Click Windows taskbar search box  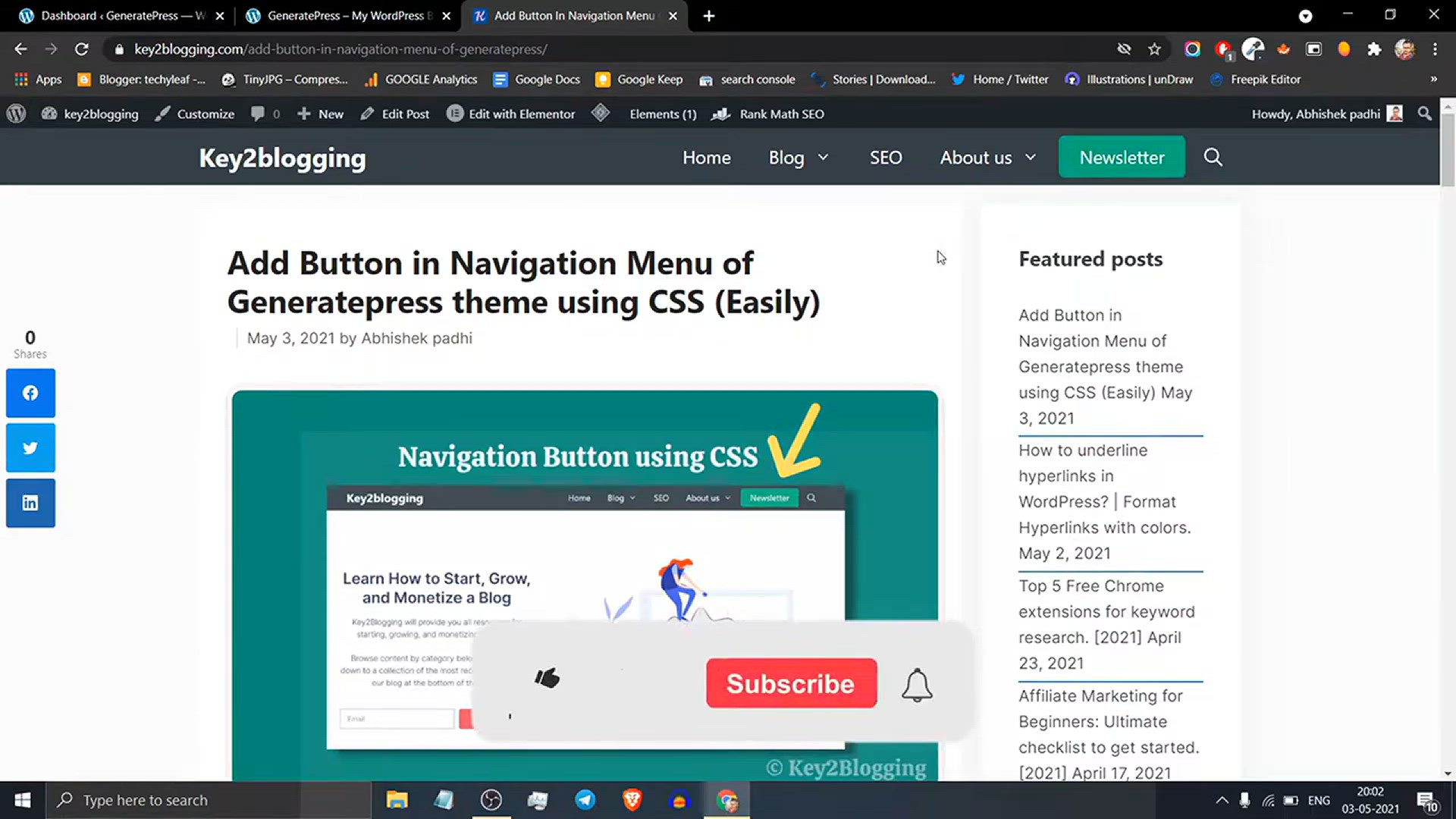(209, 800)
